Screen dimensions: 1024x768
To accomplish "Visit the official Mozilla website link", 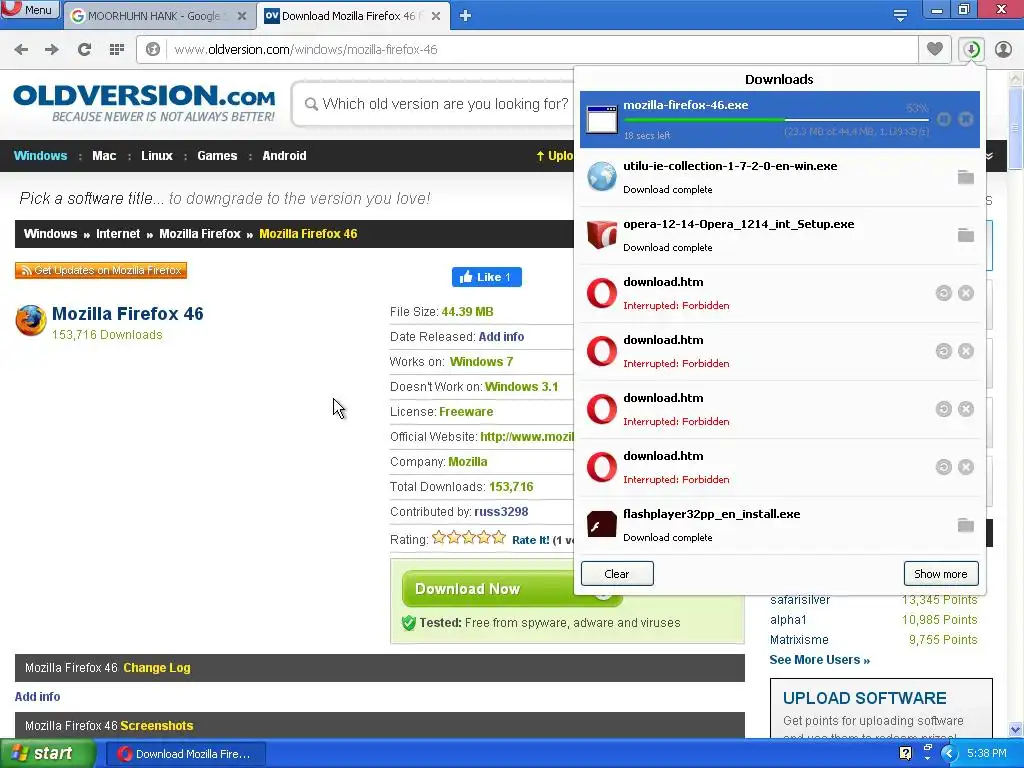I will click(x=527, y=436).
